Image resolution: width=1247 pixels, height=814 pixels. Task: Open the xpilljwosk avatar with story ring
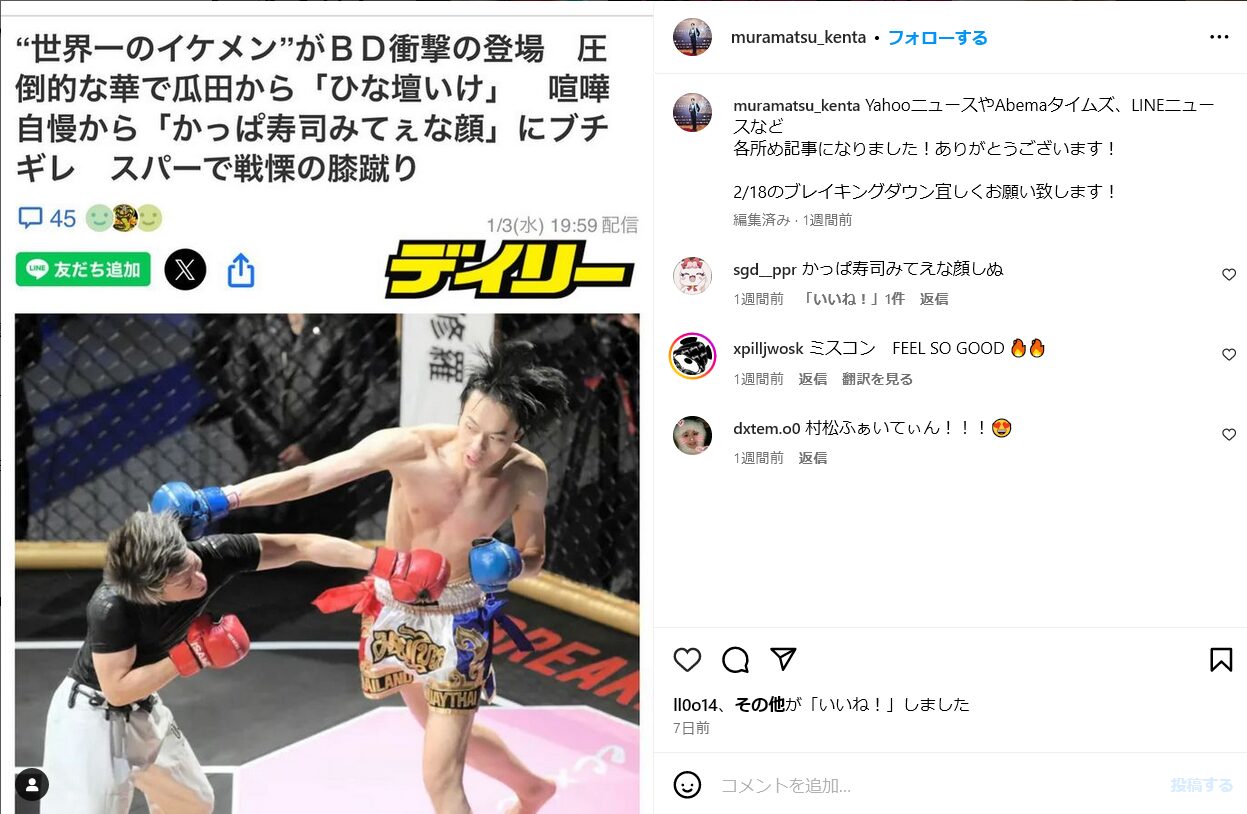692,356
